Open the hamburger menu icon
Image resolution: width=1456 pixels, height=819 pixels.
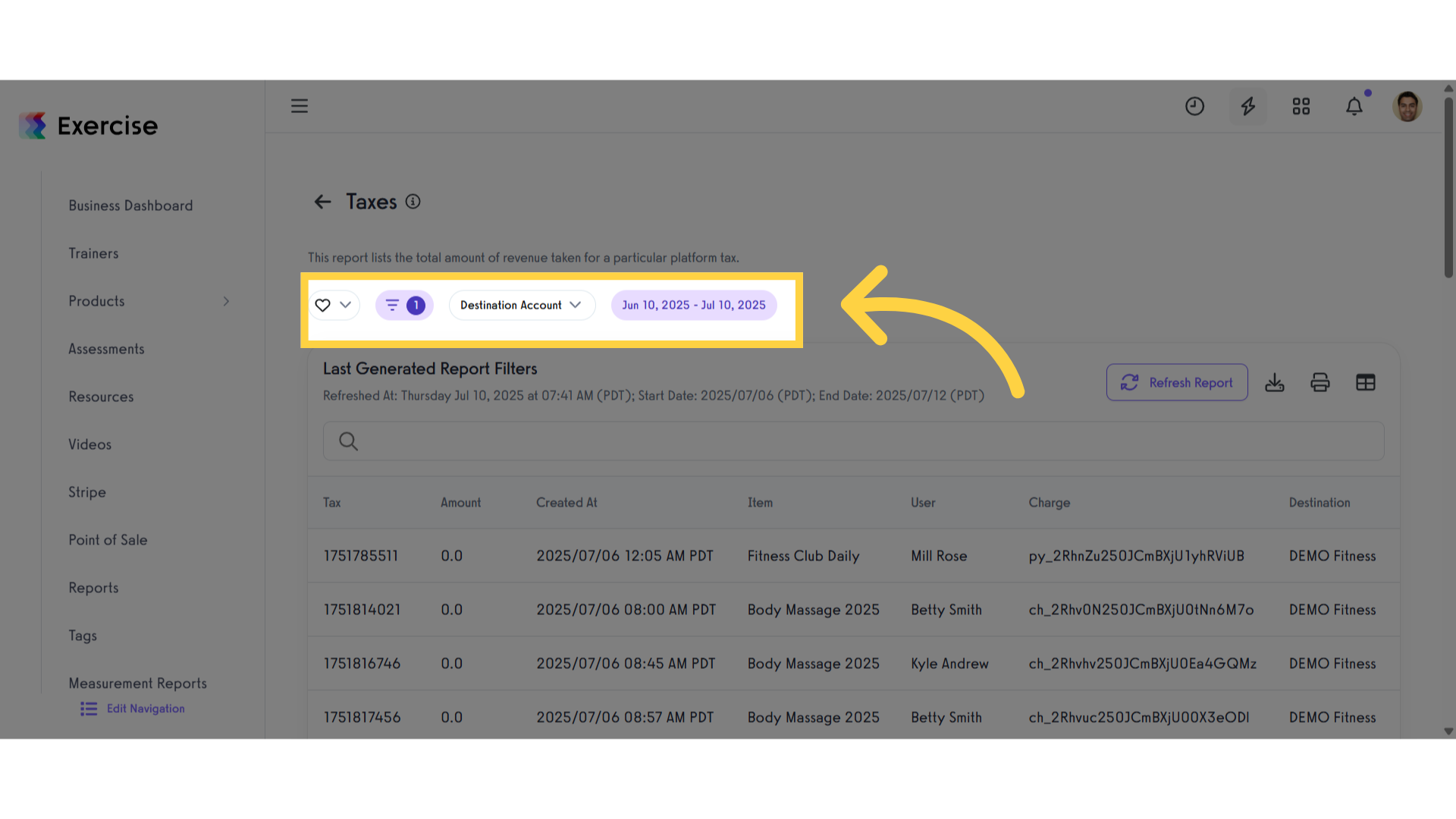tap(300, 106)
